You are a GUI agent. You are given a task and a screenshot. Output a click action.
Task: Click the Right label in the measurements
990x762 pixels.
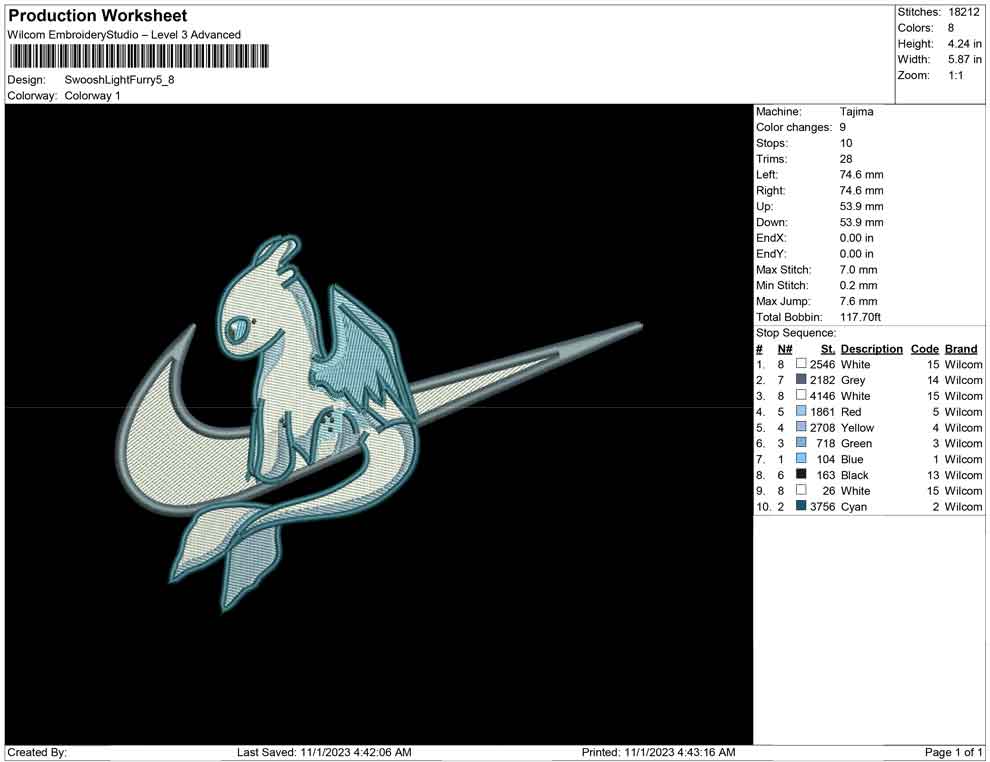click(x=771, y=191)
